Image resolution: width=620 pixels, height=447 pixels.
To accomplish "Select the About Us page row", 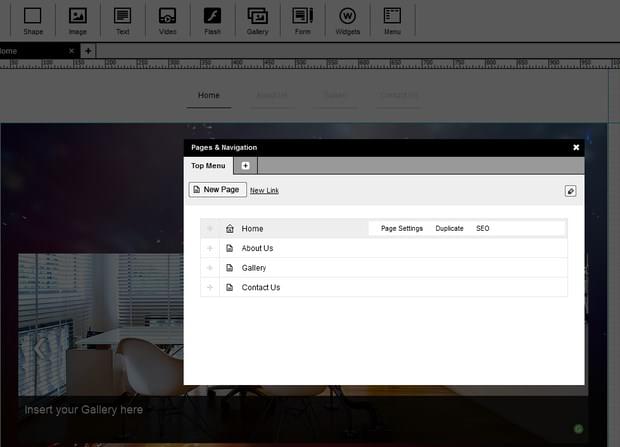I will 384,248.
